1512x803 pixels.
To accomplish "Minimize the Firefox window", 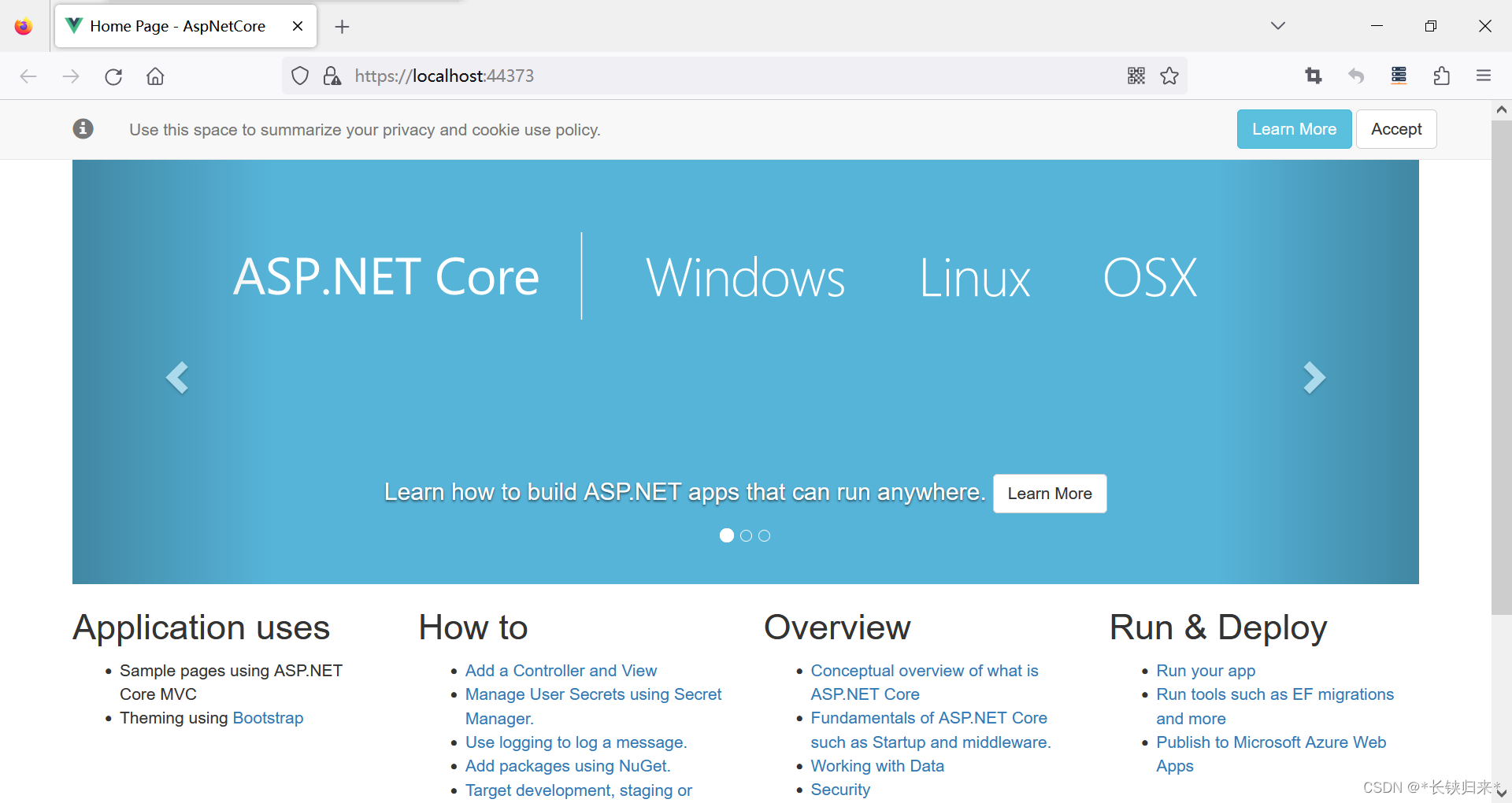I will (1377, 26).
